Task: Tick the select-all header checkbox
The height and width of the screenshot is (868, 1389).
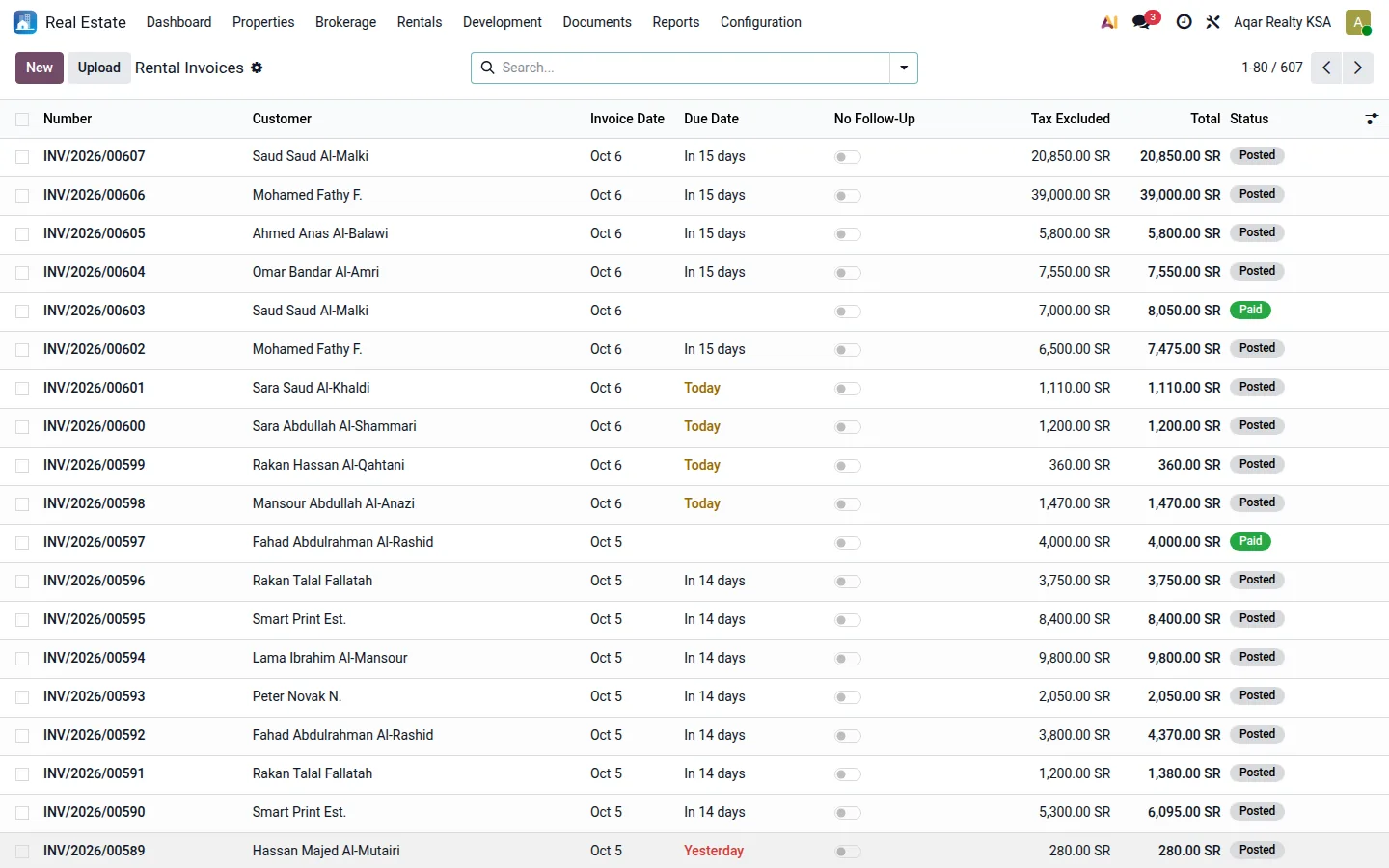Action: click(22, 120)
